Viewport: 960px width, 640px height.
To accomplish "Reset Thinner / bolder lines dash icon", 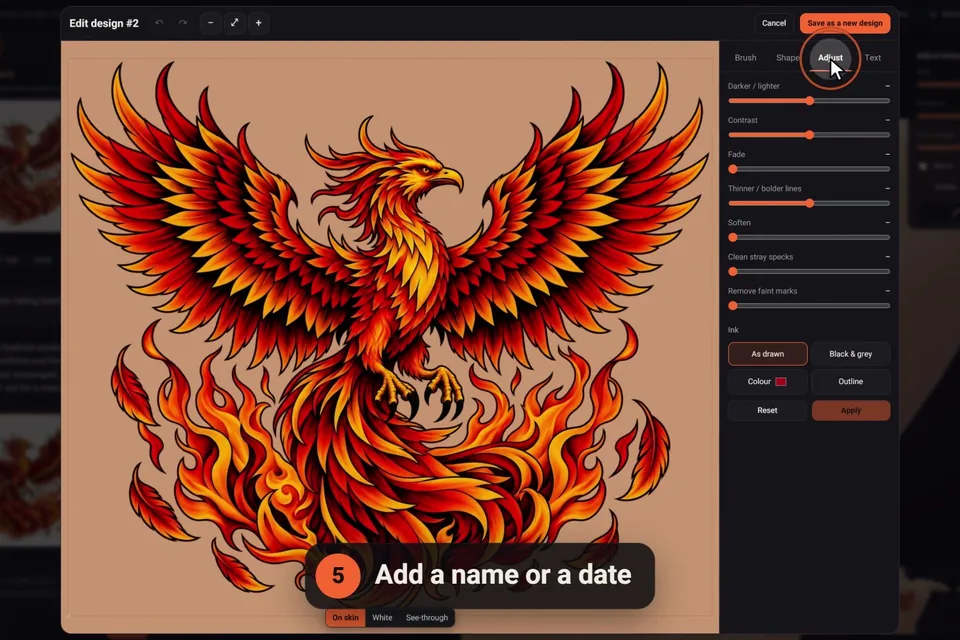I will tap(887, 189).
